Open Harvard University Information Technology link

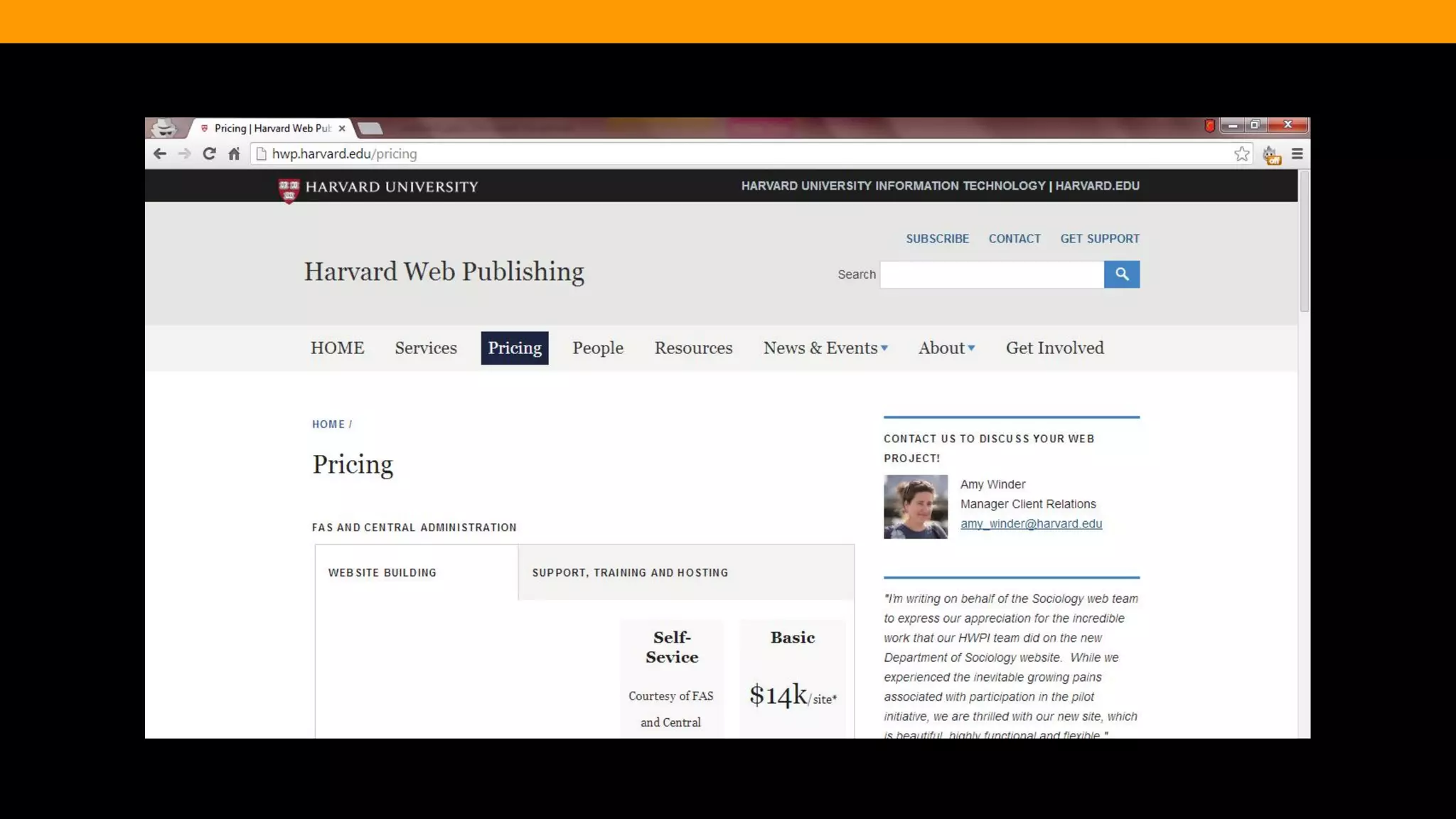tap(893, 186)
